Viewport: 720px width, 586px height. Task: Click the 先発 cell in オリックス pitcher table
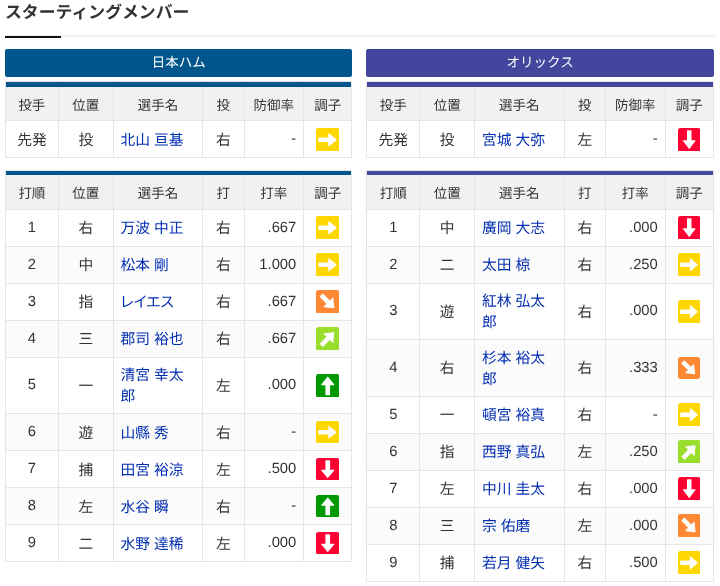(x=393, y=140)
